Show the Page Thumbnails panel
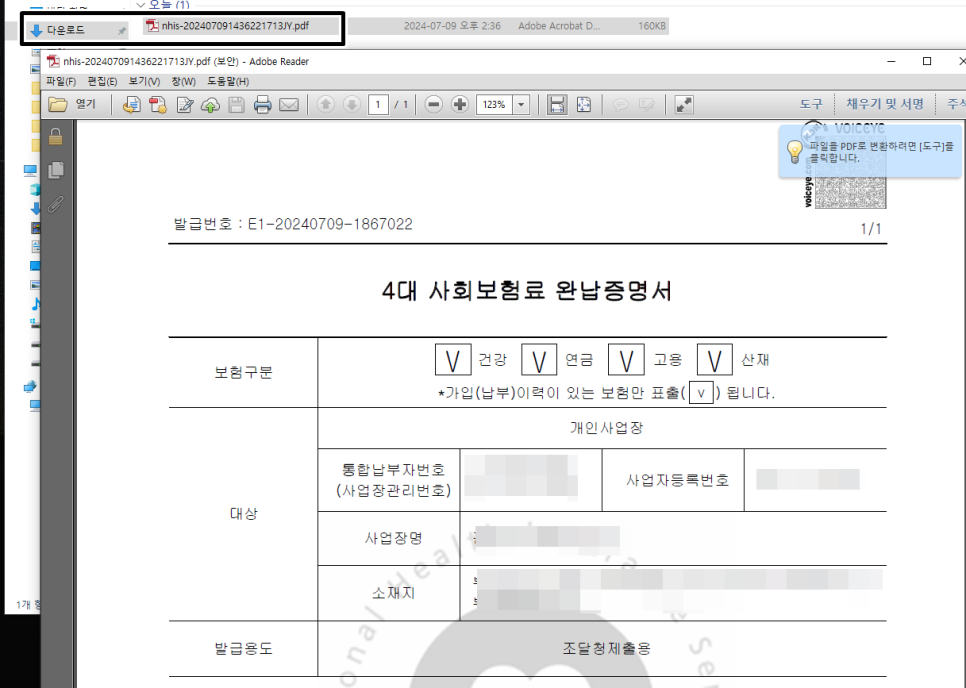Screen dimensions: 966x688 (x=55, y=170)
